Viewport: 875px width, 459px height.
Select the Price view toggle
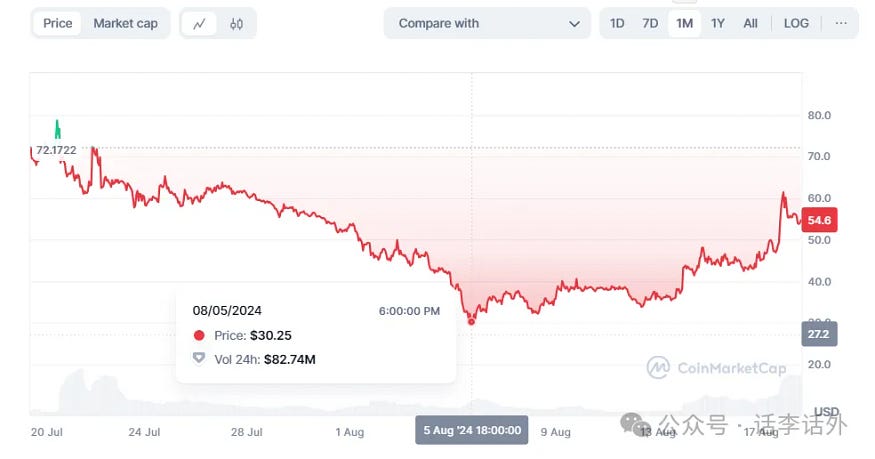point(58,23)
